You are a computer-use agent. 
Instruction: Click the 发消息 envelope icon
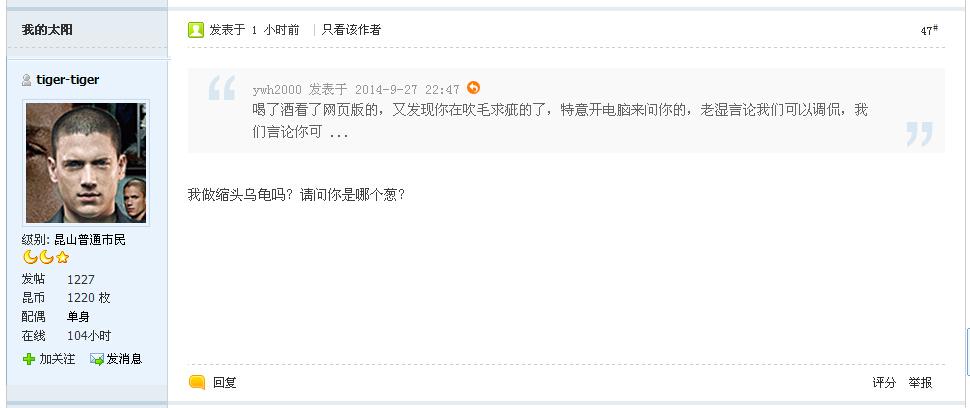pyautogui.click(x=96, y=359)
